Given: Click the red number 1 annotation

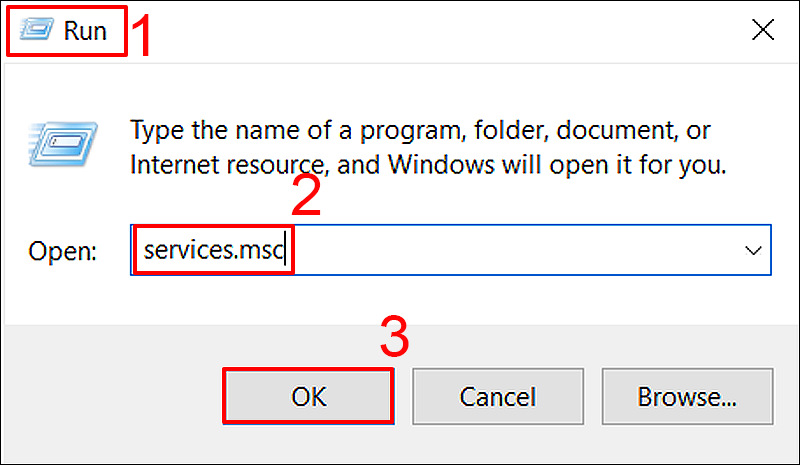Looking at the screenshot, I should click(x=143, y=34).
